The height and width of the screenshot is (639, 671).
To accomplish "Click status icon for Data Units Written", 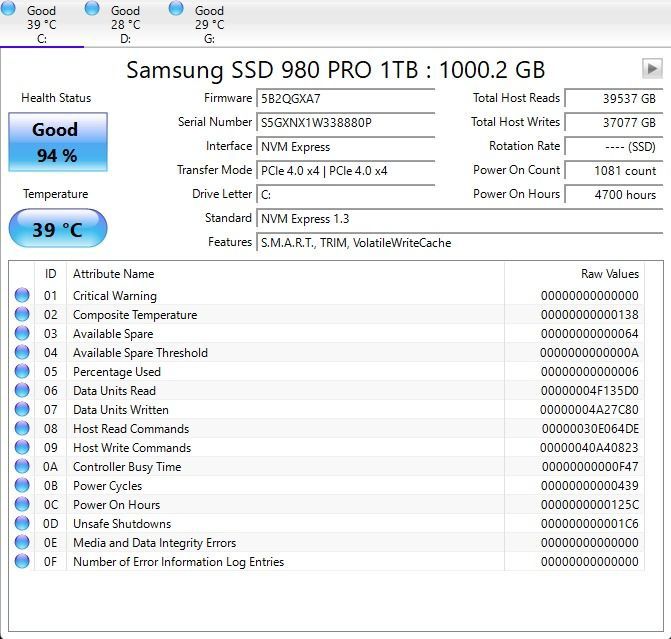I will (22, 409).
